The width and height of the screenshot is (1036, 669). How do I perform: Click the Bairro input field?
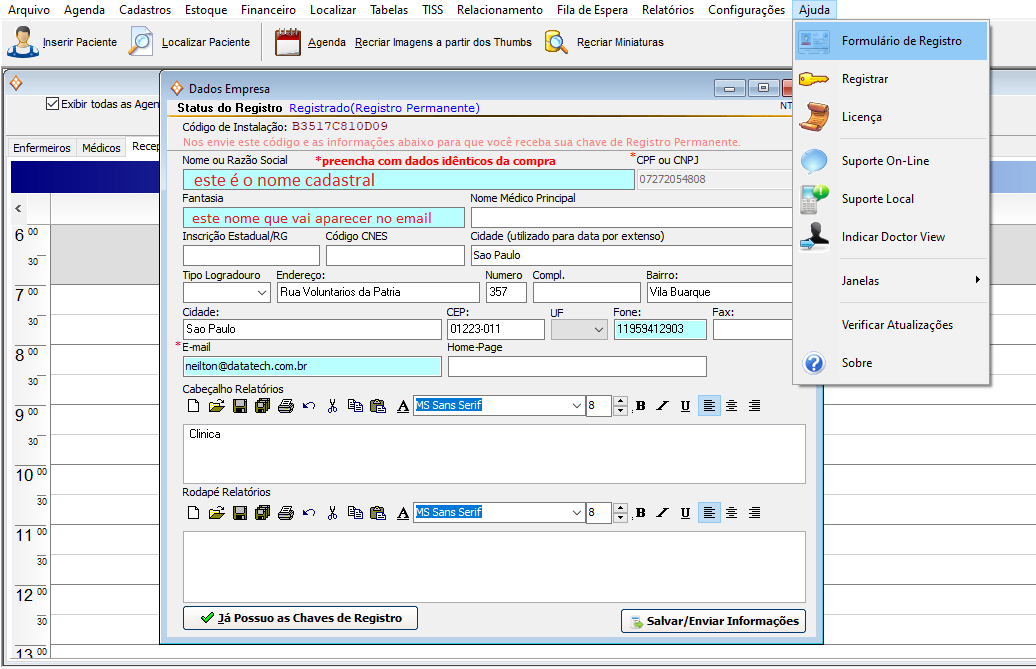tap(718, 293)
